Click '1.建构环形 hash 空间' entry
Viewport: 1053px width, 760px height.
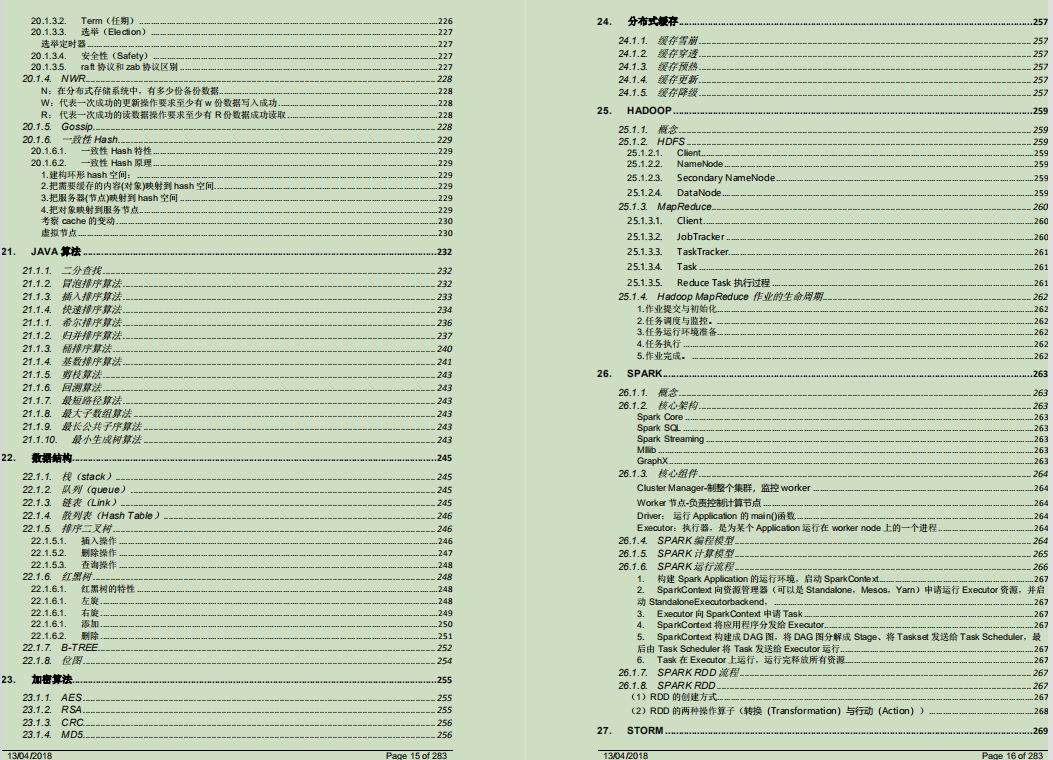coord(246,175)
